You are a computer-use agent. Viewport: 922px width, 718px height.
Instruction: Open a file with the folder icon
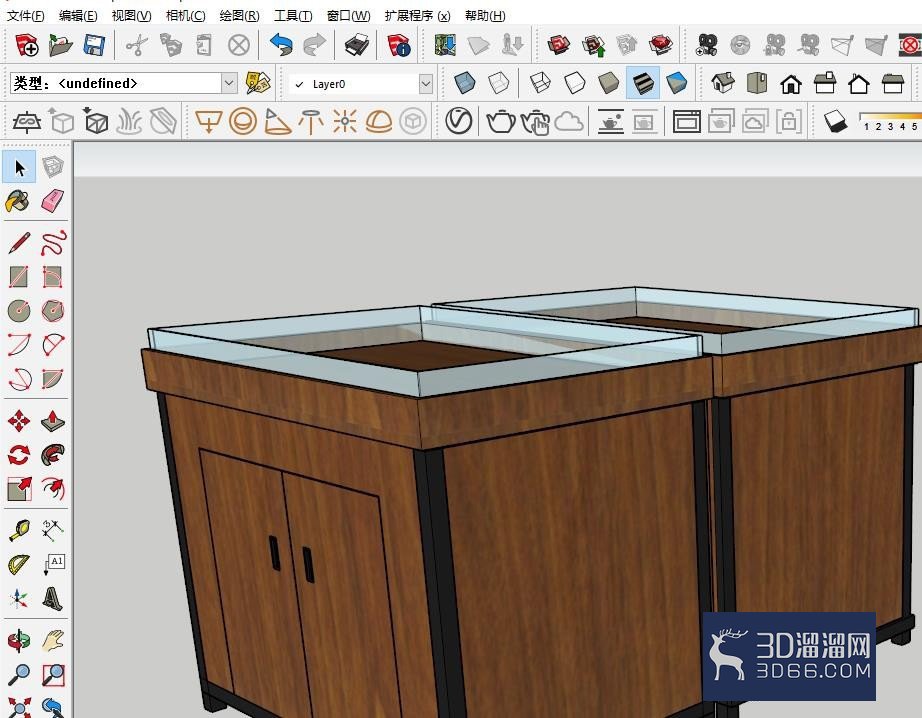(x=61, y=45)
